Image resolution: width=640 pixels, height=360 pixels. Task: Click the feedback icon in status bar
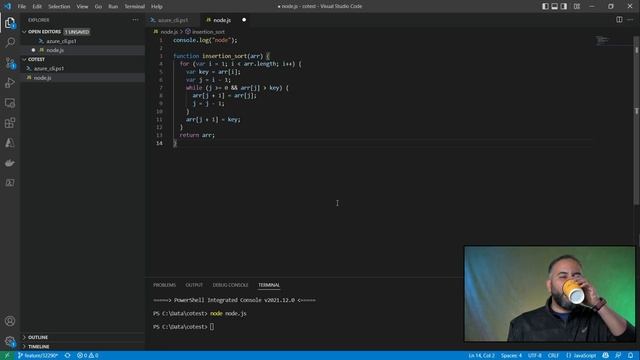(618, 356)
